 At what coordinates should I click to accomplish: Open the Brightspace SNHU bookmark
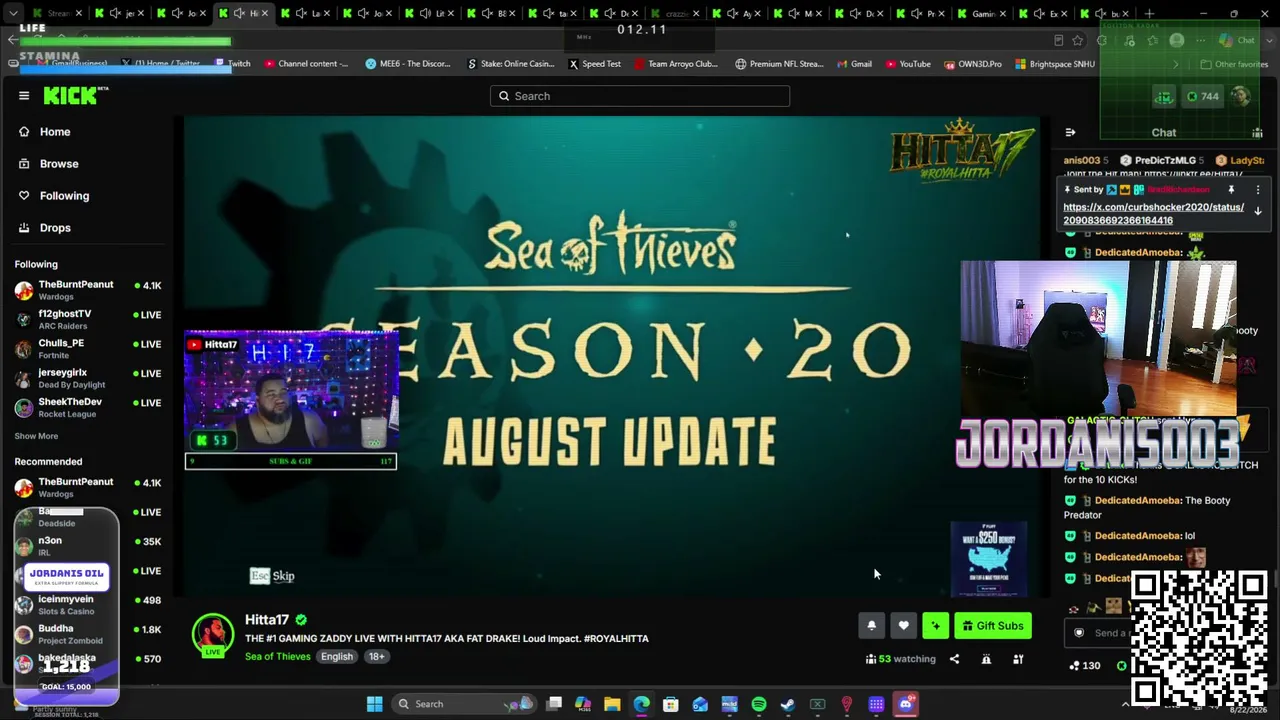[1054, 64]
